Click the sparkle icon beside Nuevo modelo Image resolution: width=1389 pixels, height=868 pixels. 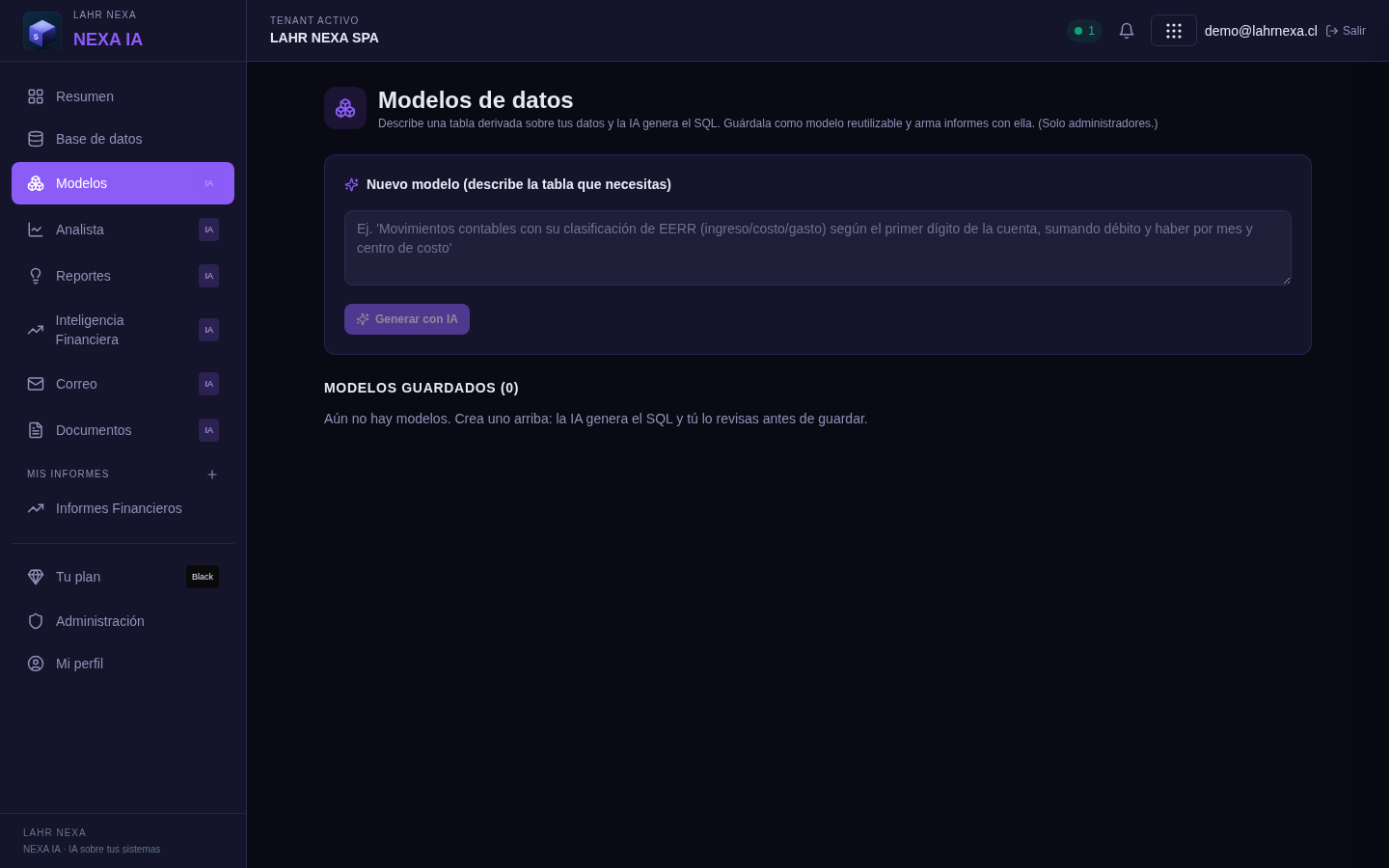[x=352, y=184]
